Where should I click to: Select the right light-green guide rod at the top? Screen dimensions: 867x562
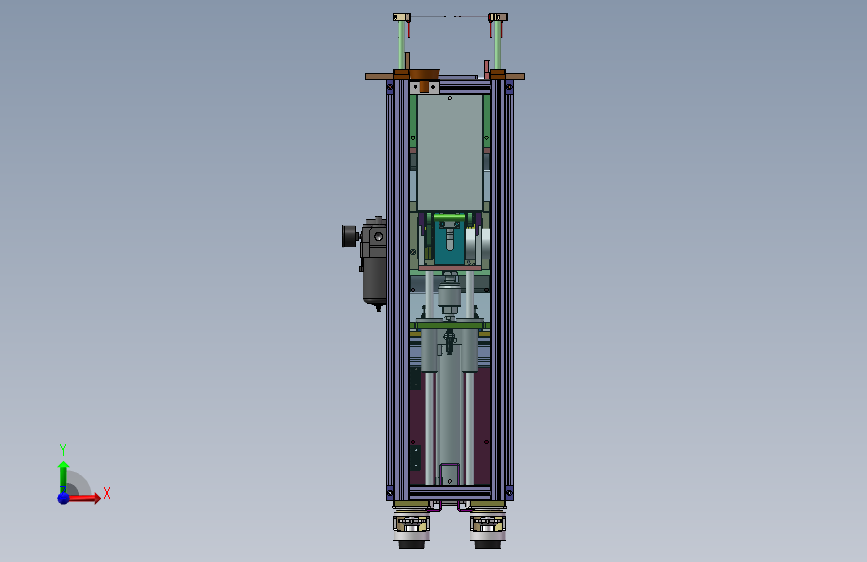click(x=498, y=45)
